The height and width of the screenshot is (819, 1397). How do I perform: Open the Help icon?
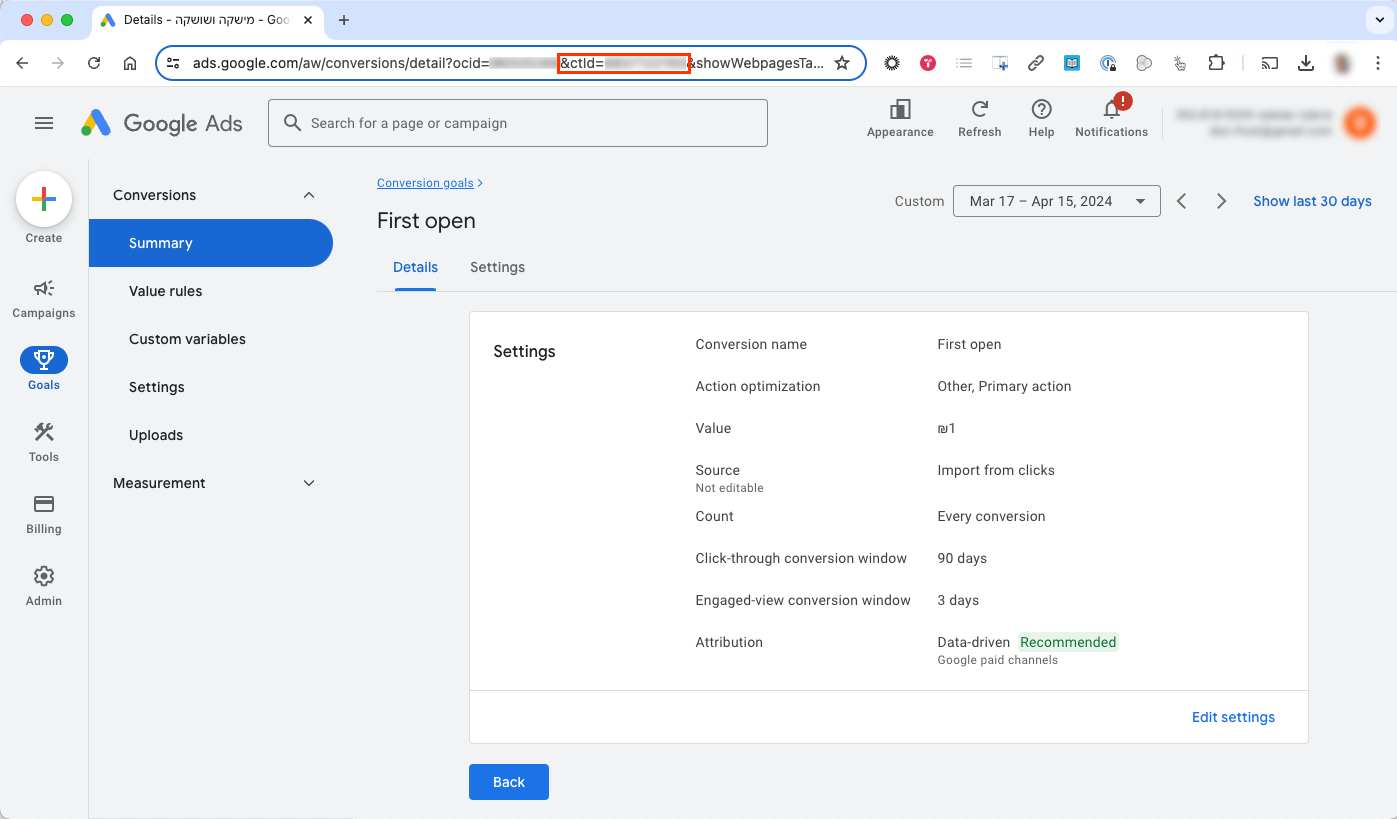coord(1041,118)
